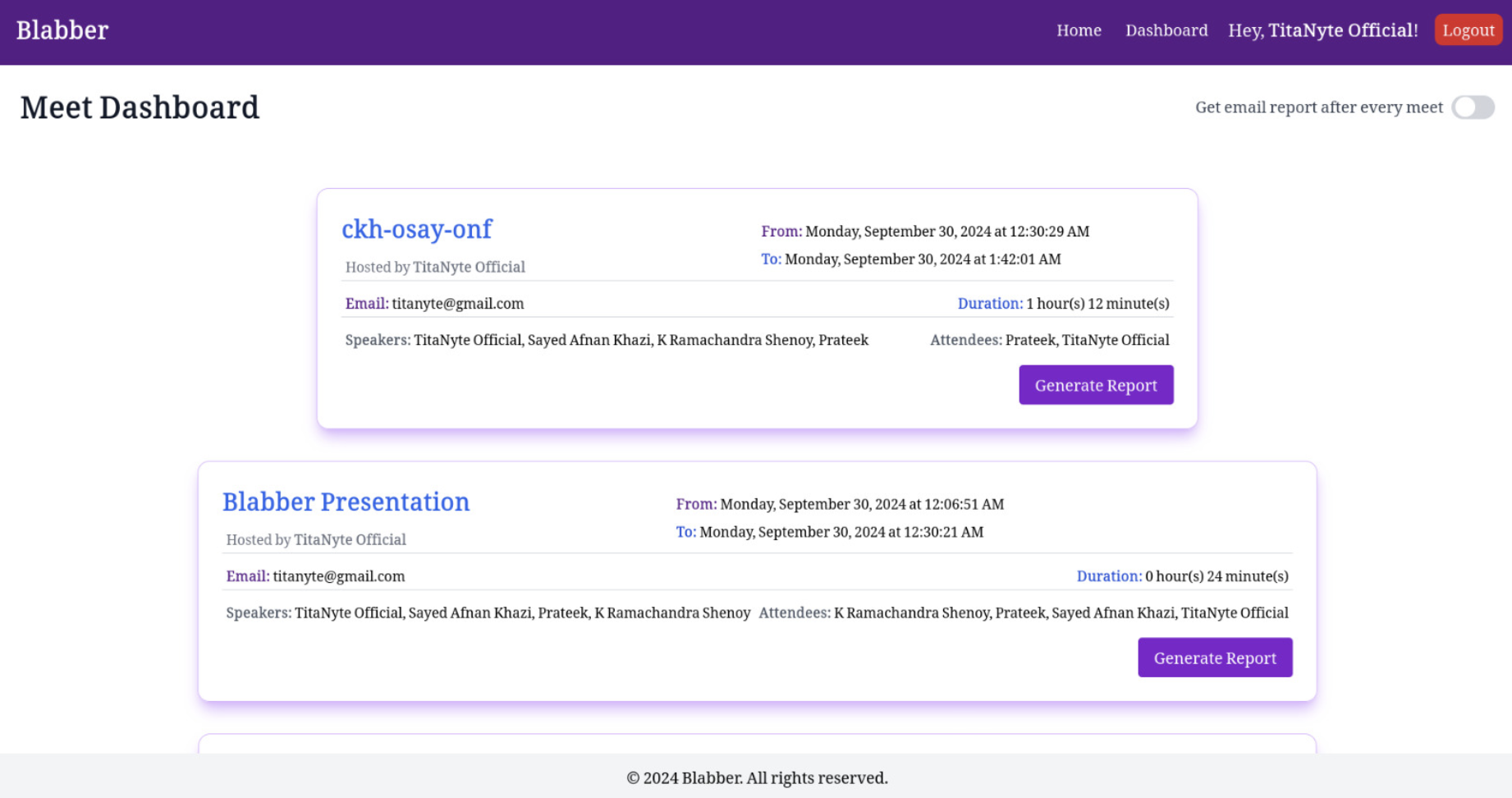The image size is (1512, 798).
Task: Click the Blabber logo in header
Action: [62, 30]
